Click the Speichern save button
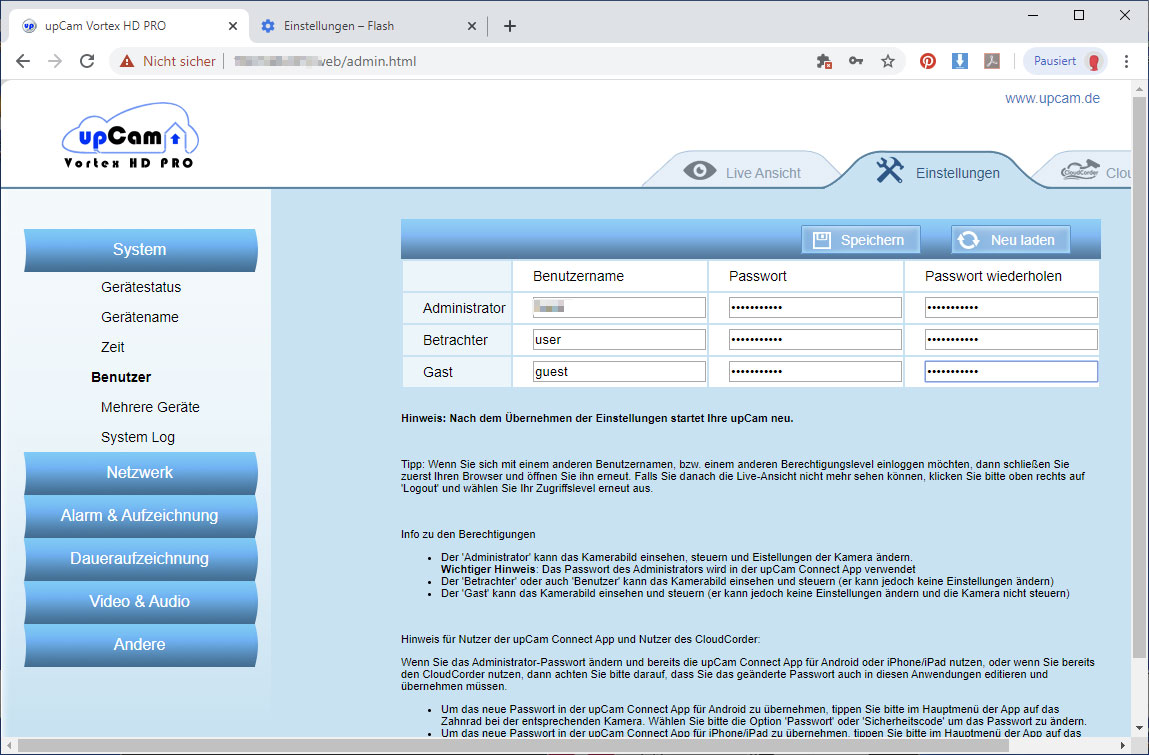The height and width of the screenshot is (755, 1149). point(860,240)
